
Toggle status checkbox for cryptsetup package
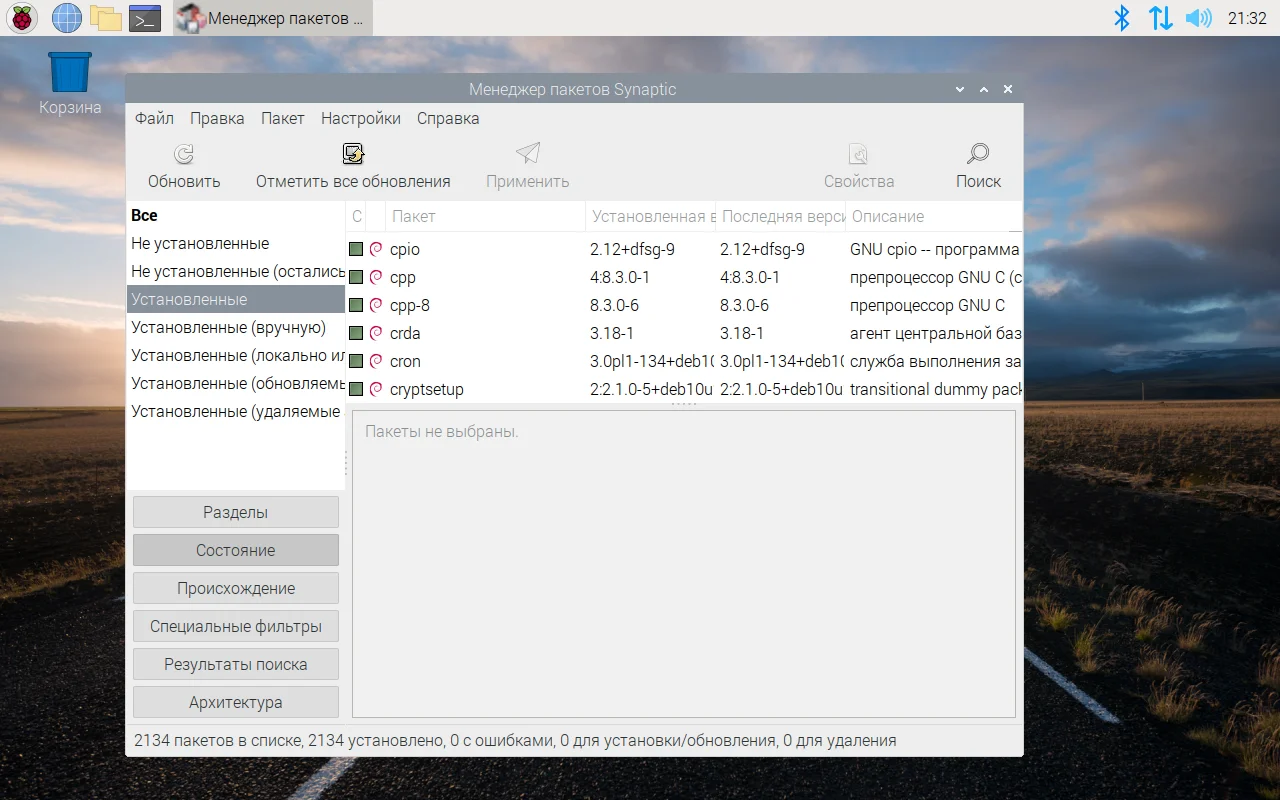click(356, 389)
